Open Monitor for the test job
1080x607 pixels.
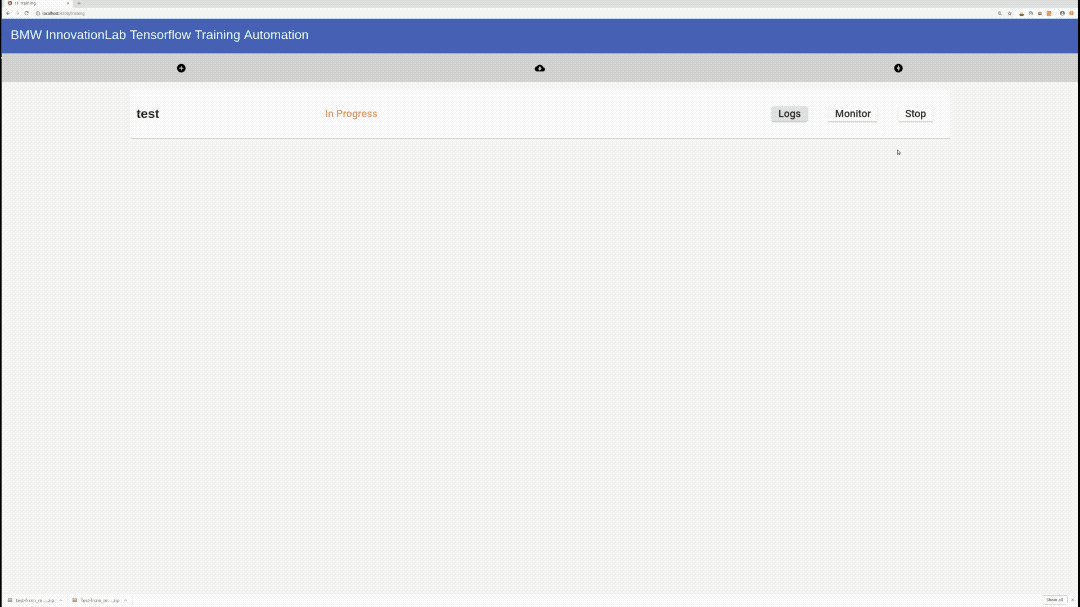tap(853, 114)
